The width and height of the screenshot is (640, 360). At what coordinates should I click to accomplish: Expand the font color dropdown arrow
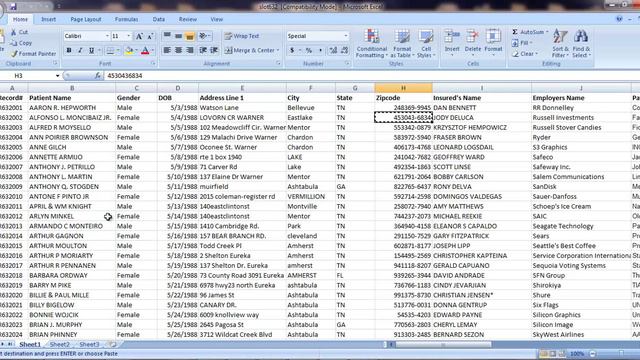[153, 50]
